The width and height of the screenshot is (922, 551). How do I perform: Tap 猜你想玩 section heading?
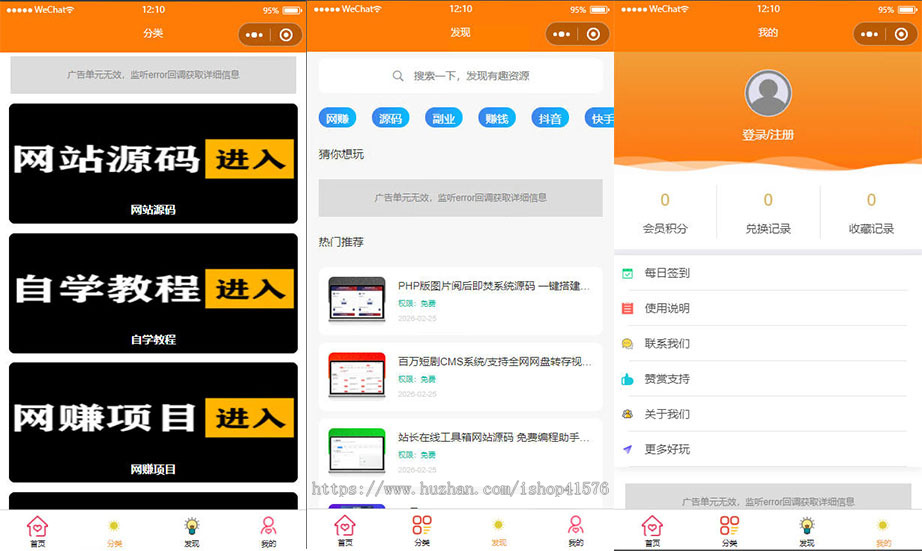pyautogui.click(x=341, y=155)
